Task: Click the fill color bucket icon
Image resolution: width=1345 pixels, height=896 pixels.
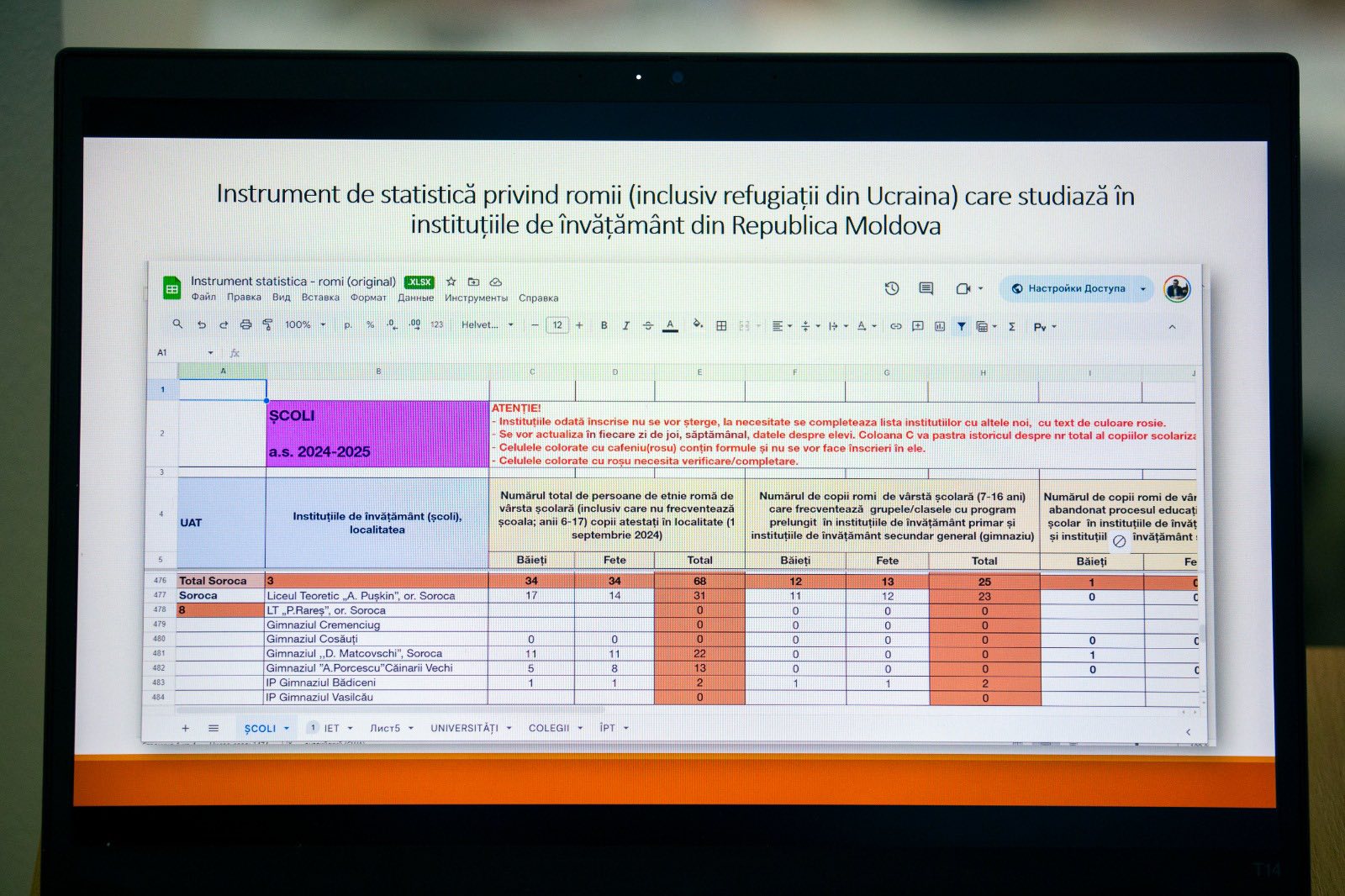Action: (x=697, y=324)
